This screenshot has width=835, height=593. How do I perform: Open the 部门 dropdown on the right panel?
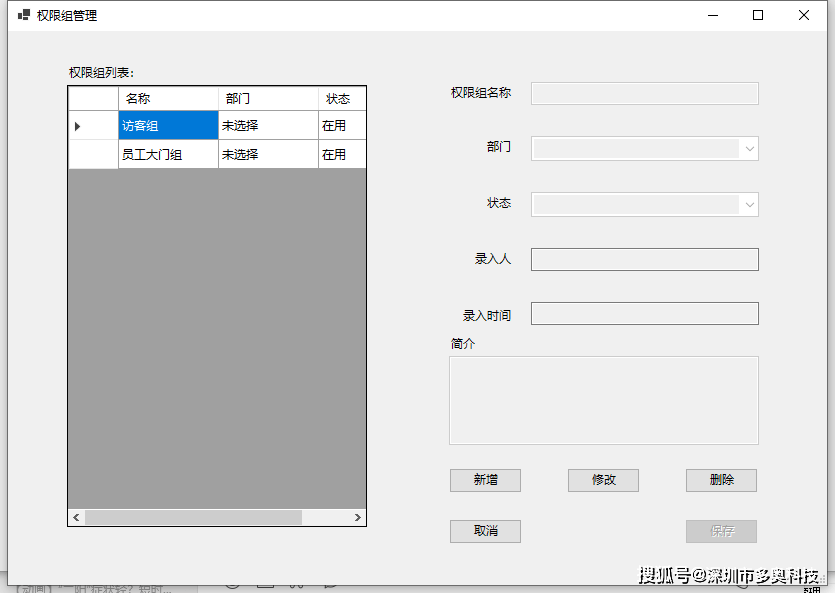[x=749, y=148]
